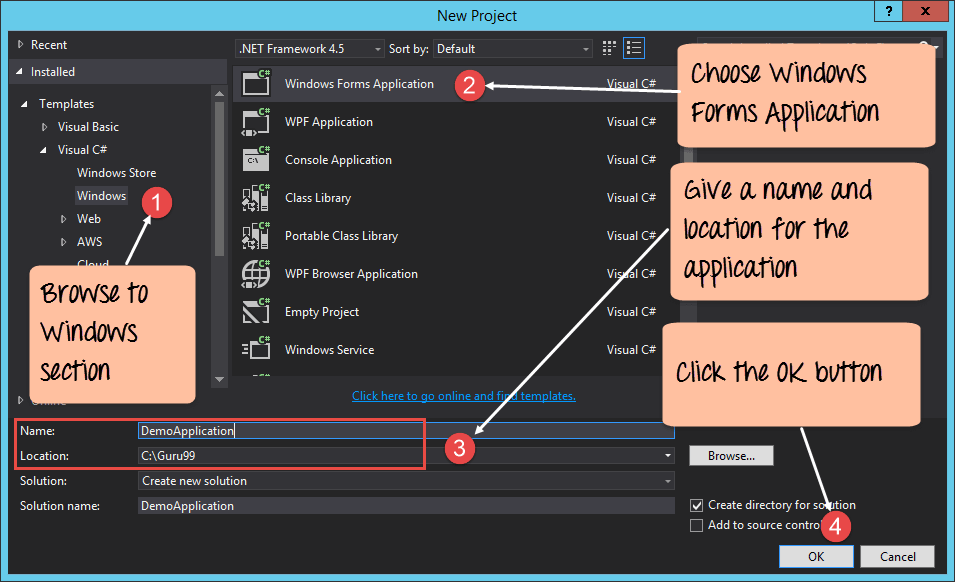Pick the Class Library template icon
The width and height of the screenshot is (955, 582).
click(x=256, y=198)
